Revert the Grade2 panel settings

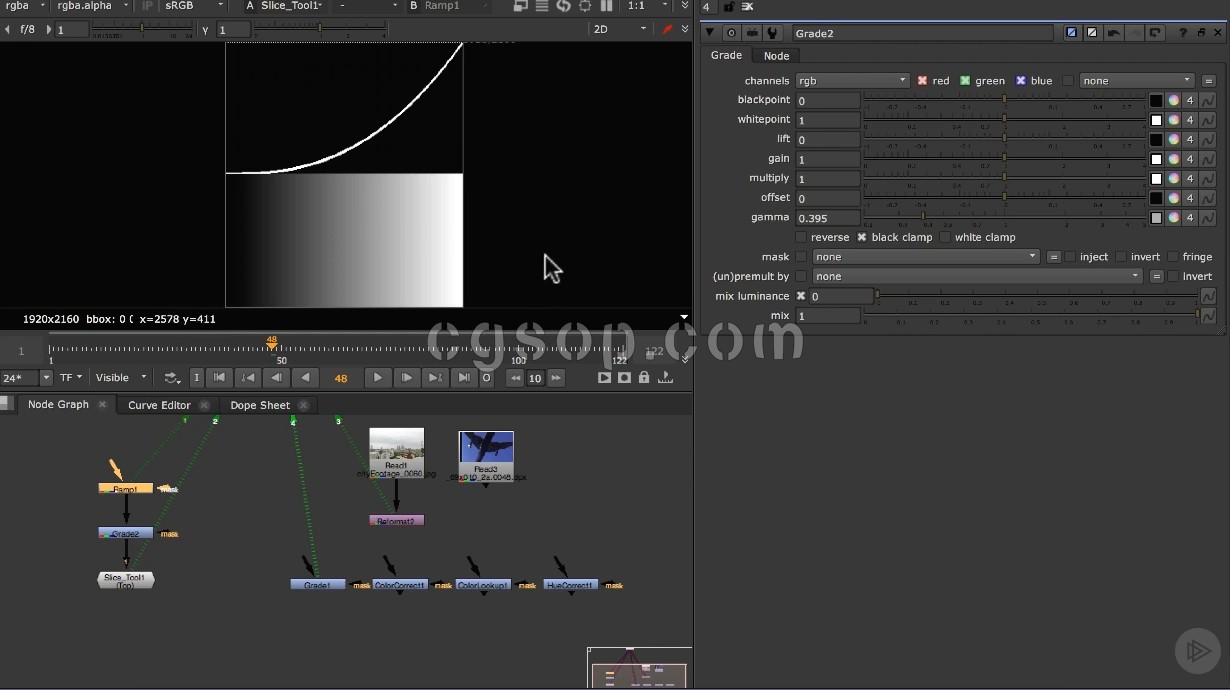[x=1155, y=33]
